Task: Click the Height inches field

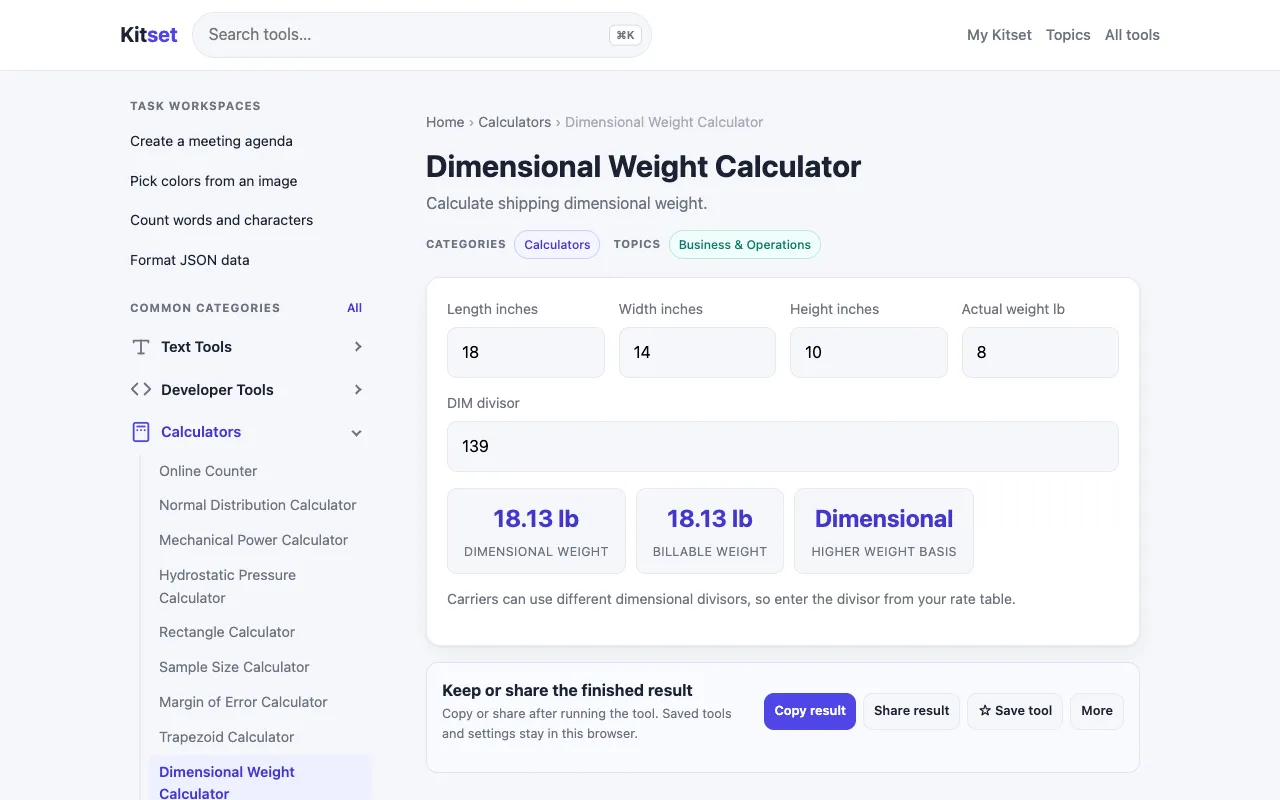Action: click(x=869, y=352)
